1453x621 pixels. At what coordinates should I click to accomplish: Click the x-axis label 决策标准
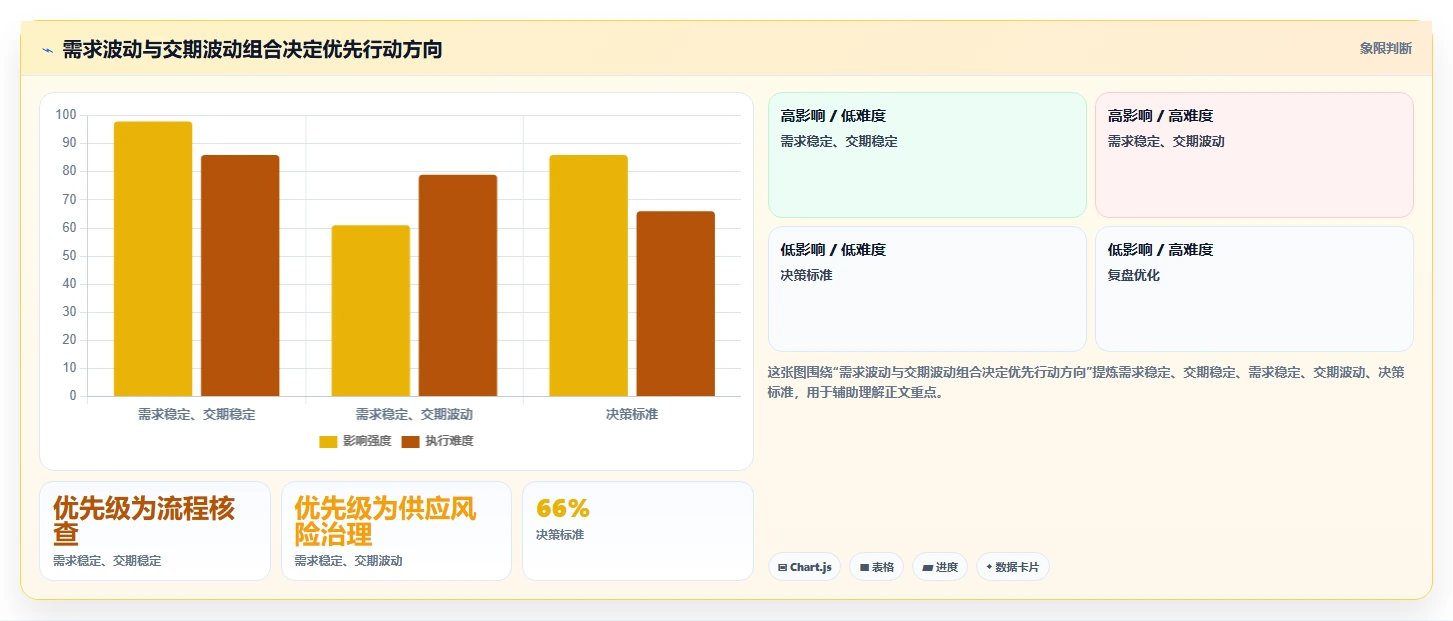pos(632,414)
